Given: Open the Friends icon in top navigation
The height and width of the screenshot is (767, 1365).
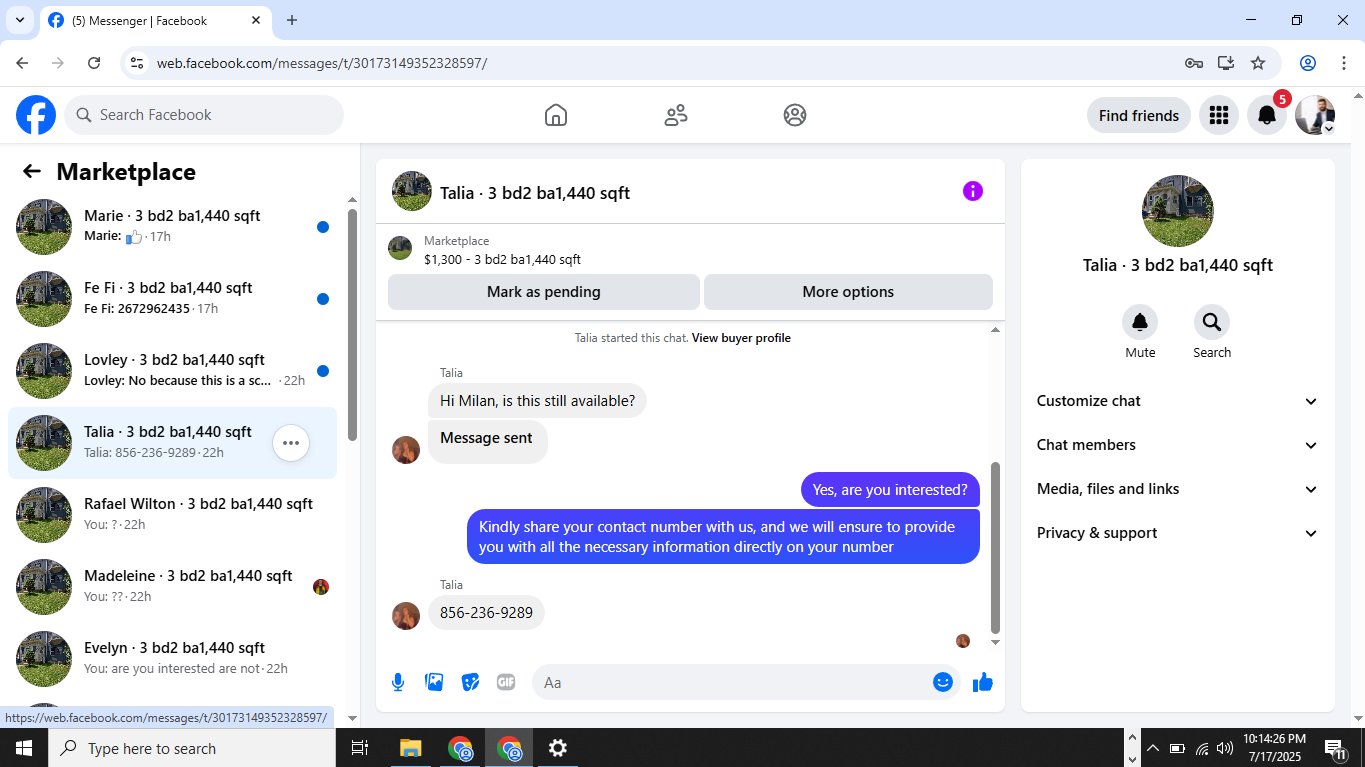Looking at the screenshot, I should coord(676,115).
